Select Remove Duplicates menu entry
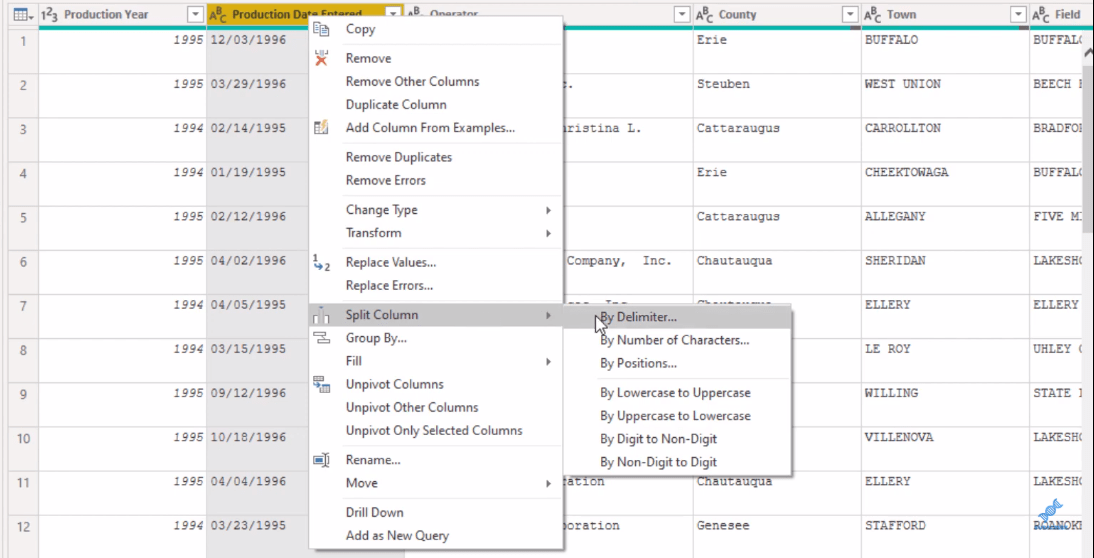The image size is (1094, 558). 437,157
